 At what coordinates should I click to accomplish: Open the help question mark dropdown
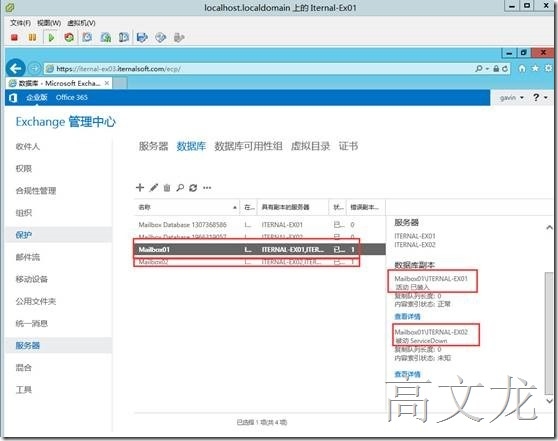click(539, 97)
